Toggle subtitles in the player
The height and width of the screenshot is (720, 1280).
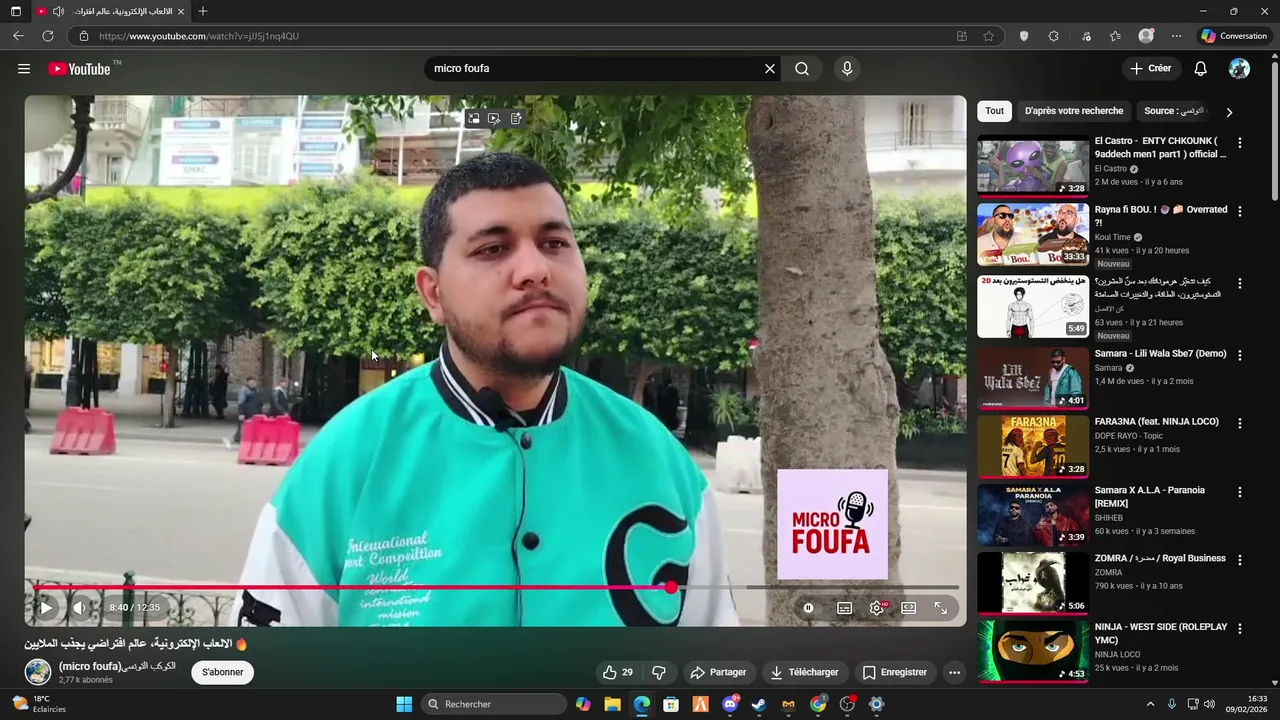pos(844,608)
